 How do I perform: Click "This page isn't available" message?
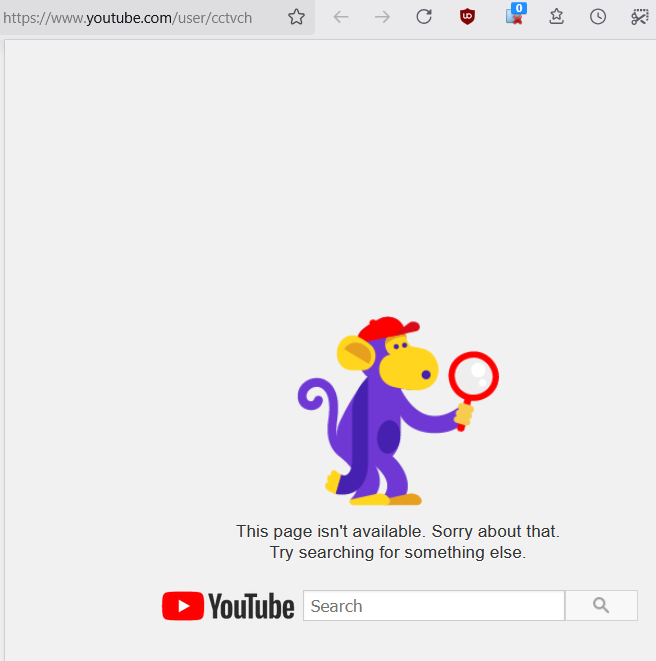click(397, 531)
